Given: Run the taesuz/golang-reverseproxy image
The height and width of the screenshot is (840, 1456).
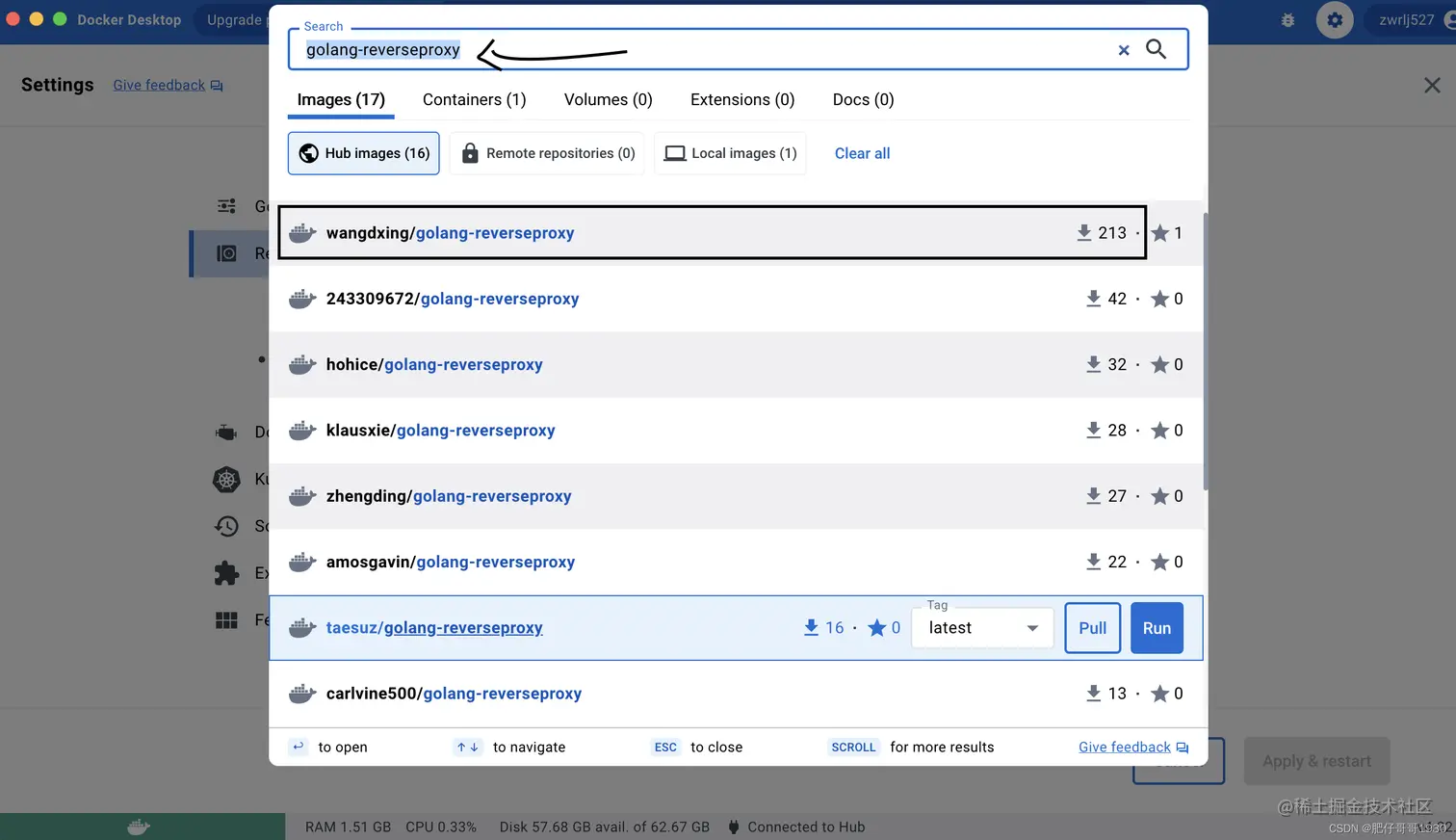Looking at the screenshot, I should pyautogui.click(x=1157, y=628).
